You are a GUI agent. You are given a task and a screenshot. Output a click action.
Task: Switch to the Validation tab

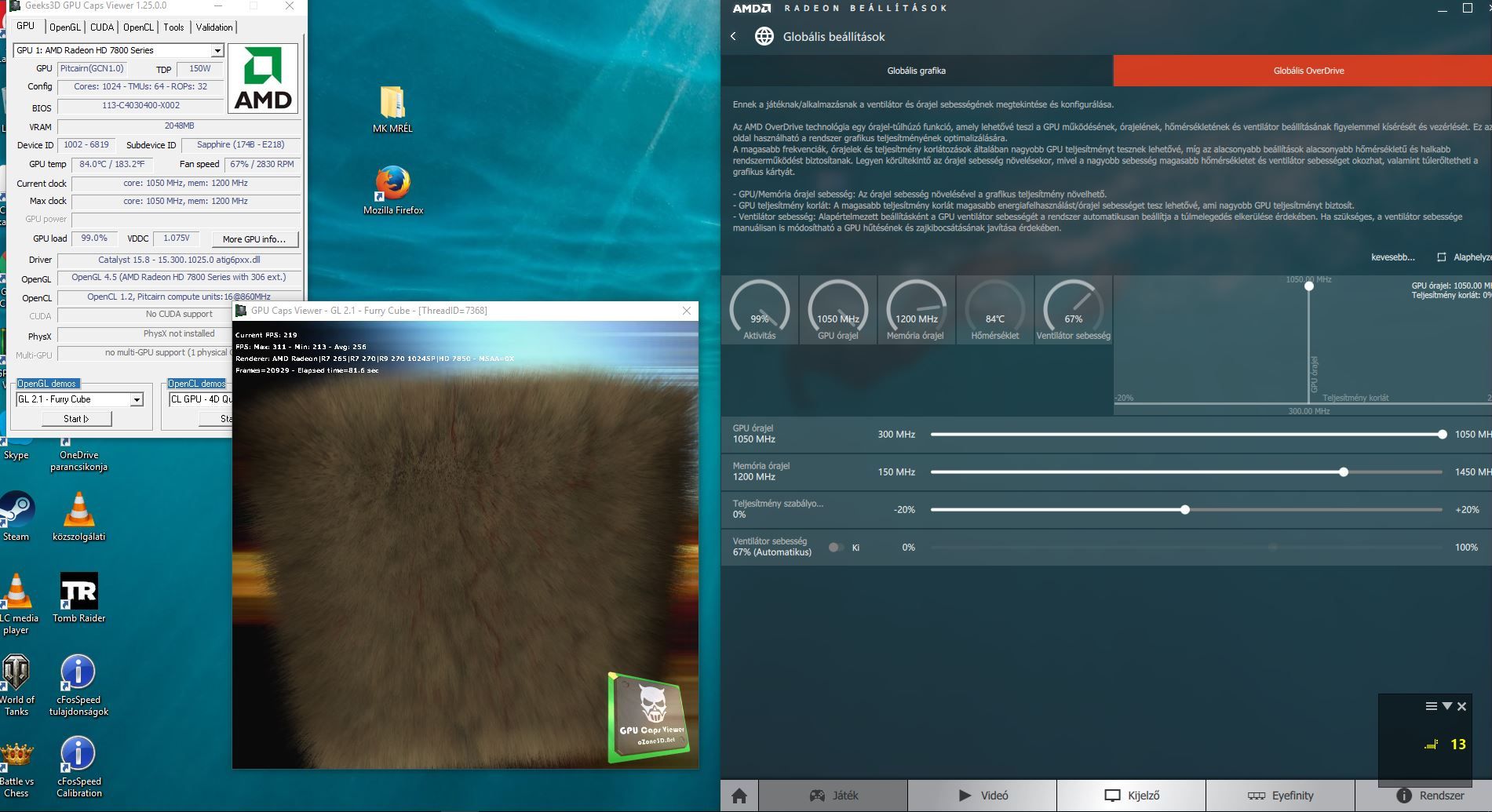click(214, 27)
